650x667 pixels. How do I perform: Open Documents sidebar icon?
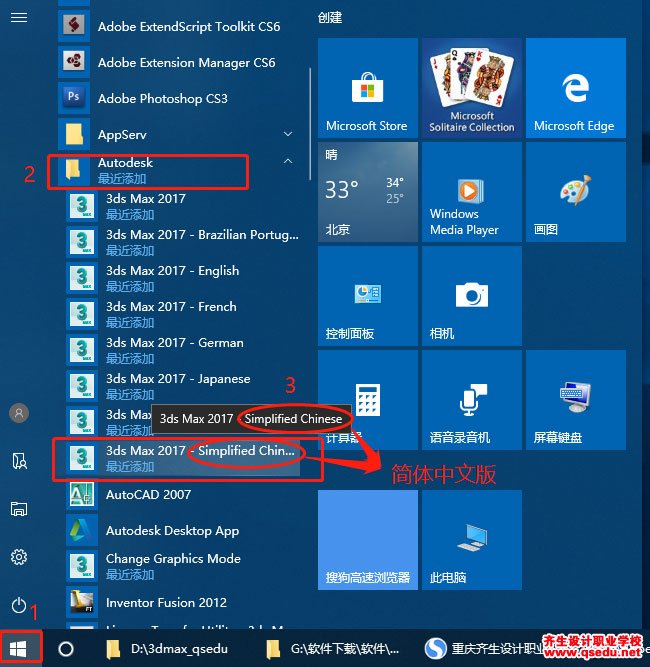19,461
